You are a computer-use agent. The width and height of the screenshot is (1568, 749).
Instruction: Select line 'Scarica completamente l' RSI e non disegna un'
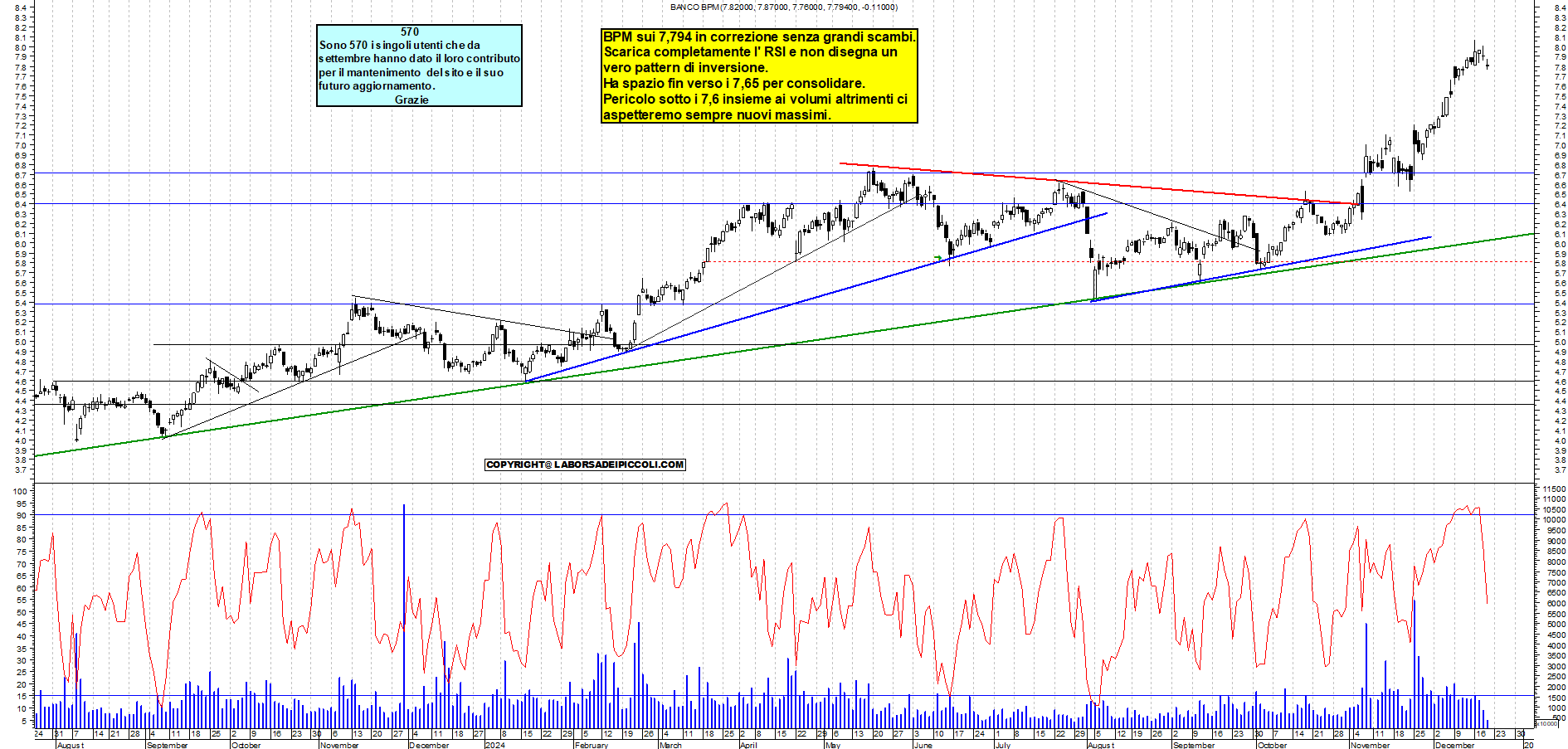(x=750, y=51)
